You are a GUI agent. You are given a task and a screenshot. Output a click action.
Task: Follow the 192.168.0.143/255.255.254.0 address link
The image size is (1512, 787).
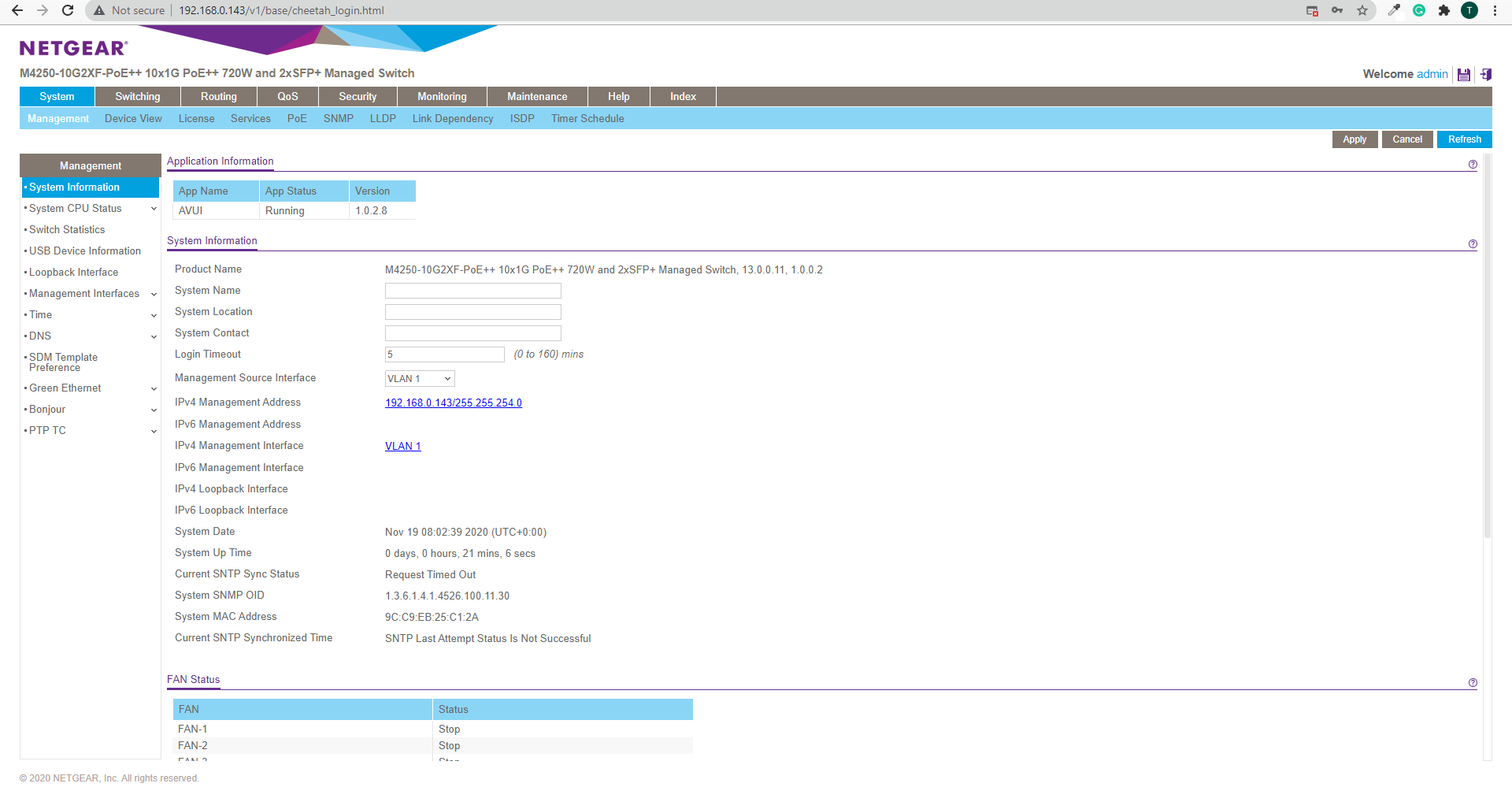click(x=454, y=403)
